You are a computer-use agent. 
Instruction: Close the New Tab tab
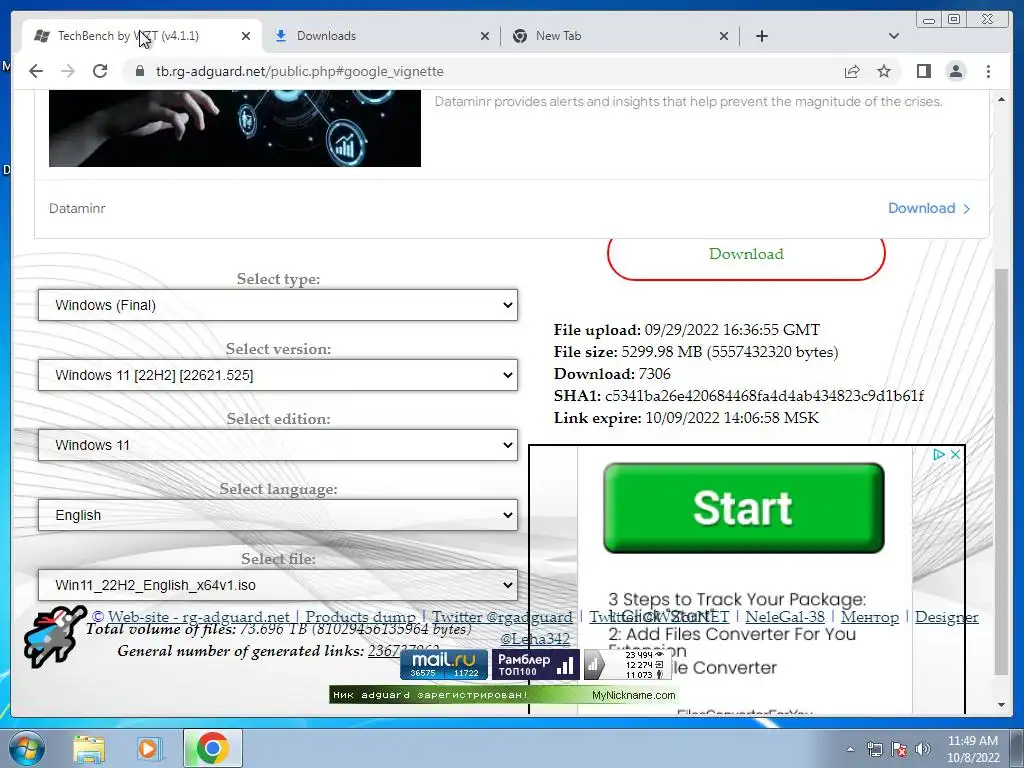[724, 36]
